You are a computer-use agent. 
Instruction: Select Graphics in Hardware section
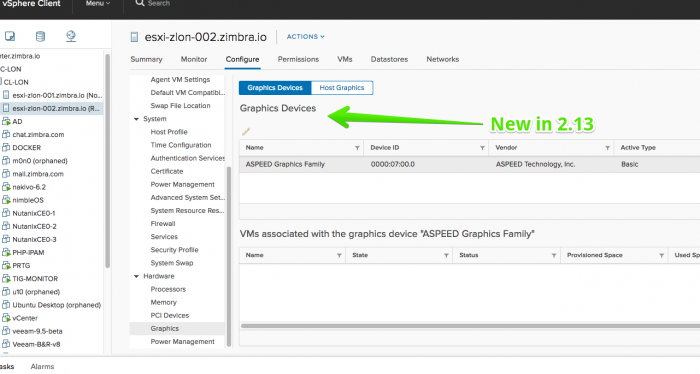pyautogui.click(x=177, y=328)
